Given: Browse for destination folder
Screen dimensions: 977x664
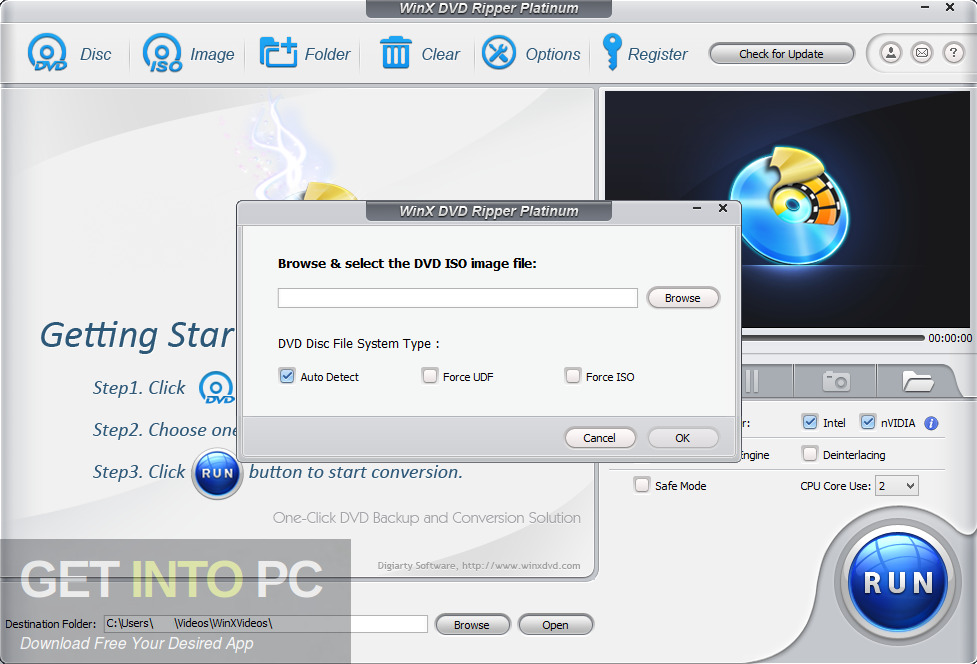Looking at the screenshot, I should (x=472, y=625).
